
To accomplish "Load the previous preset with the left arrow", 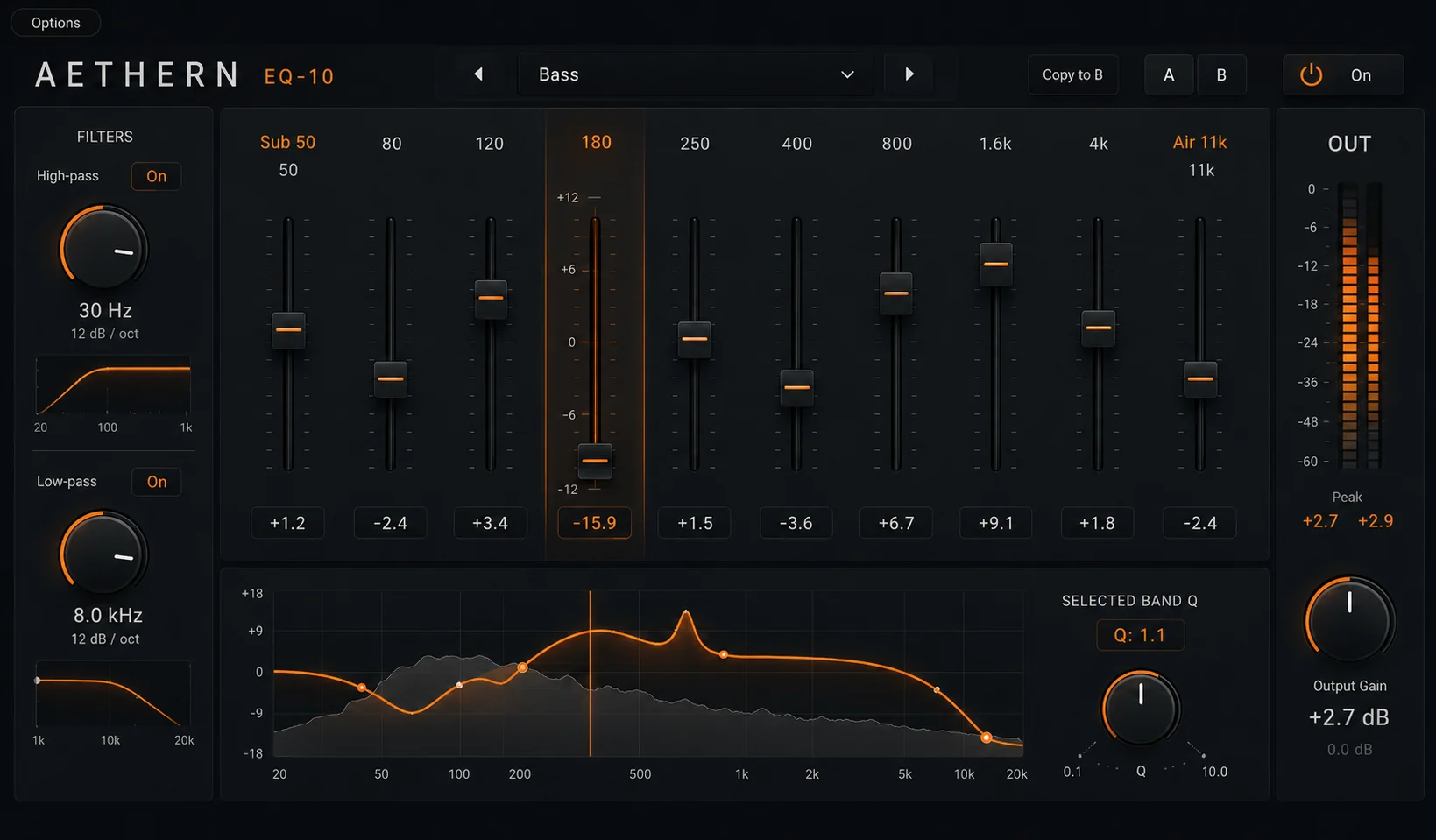I will tap(478, 74).
